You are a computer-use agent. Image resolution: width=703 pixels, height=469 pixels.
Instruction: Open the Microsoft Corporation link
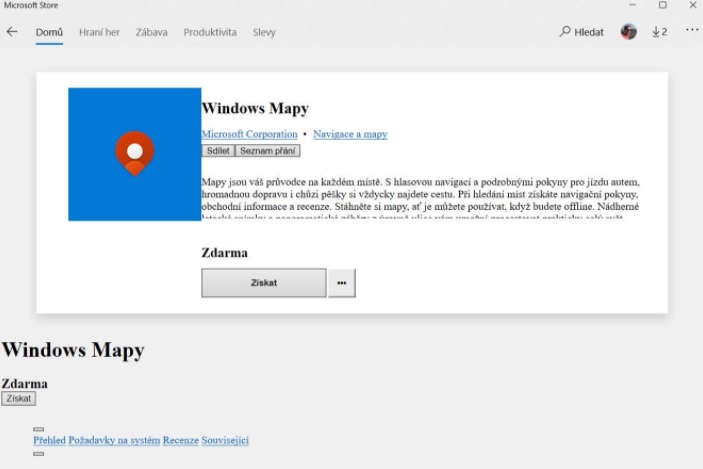249,134
